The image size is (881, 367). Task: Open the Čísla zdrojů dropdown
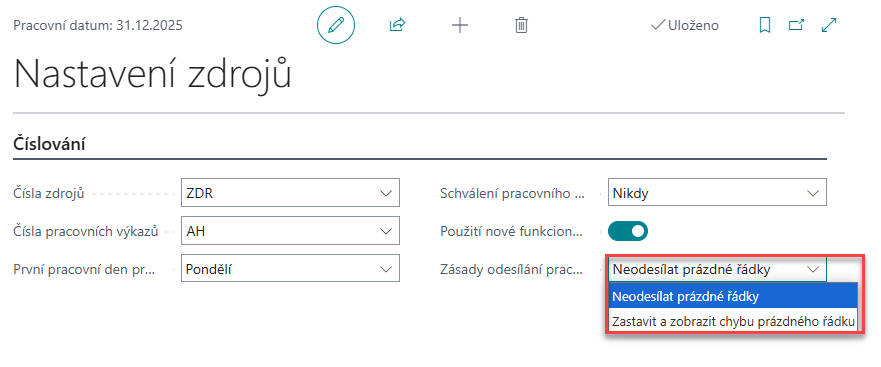click(385, 193)
